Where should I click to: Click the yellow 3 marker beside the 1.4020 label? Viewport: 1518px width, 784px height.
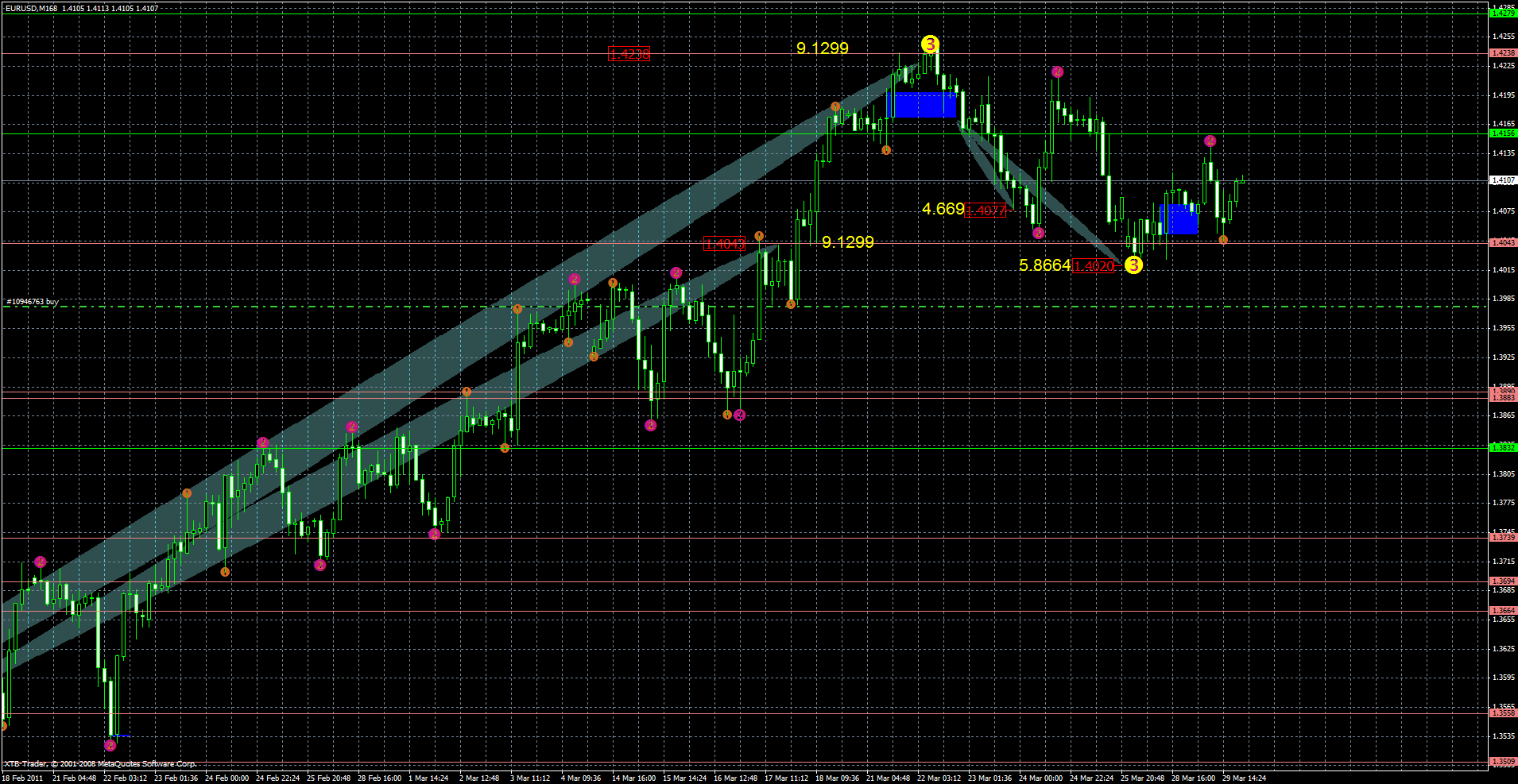[x=1133, y=265]
